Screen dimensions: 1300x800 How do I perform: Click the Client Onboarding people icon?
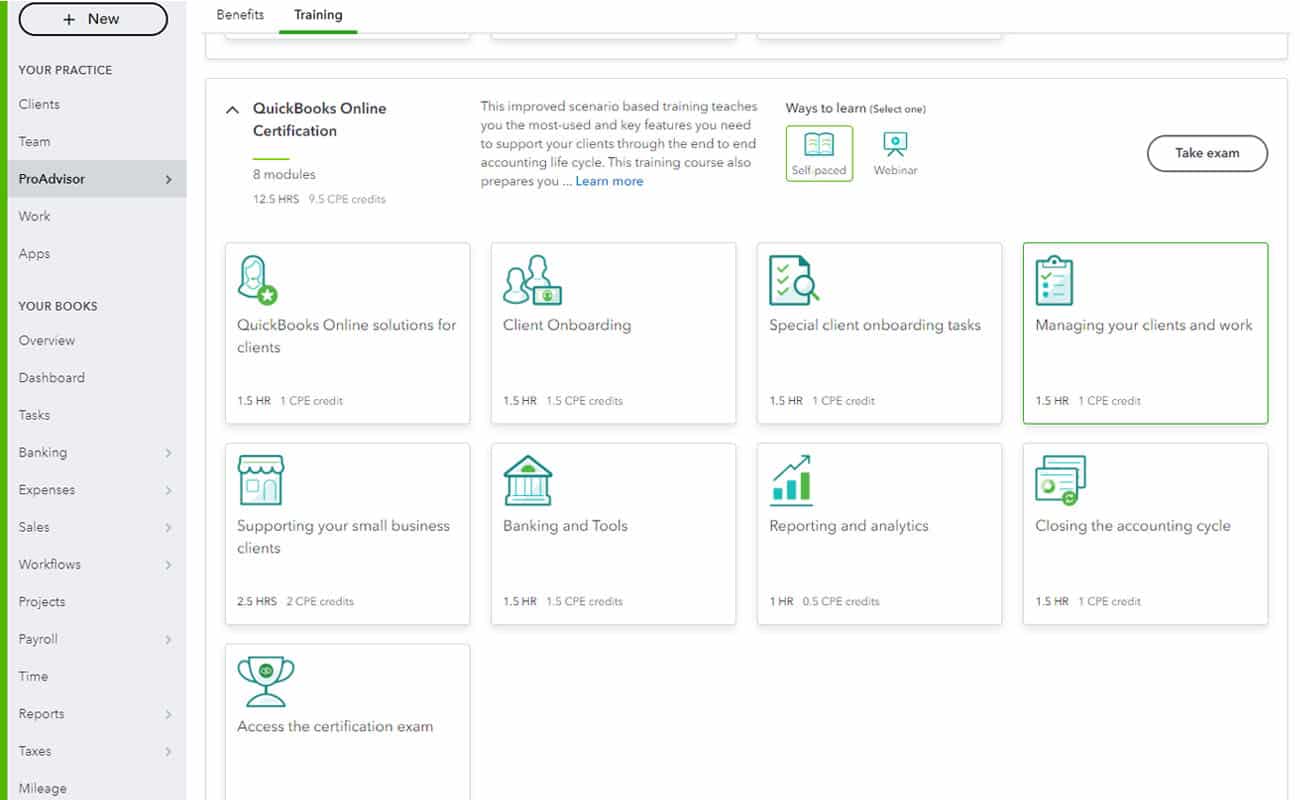pyautogui.click(x=532, y=278)
